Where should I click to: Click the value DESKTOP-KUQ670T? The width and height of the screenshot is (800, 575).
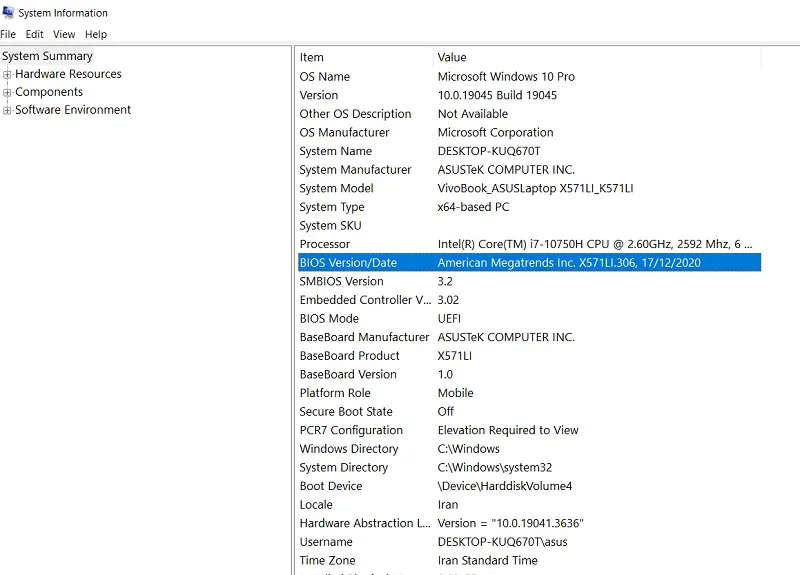[489, 151]
